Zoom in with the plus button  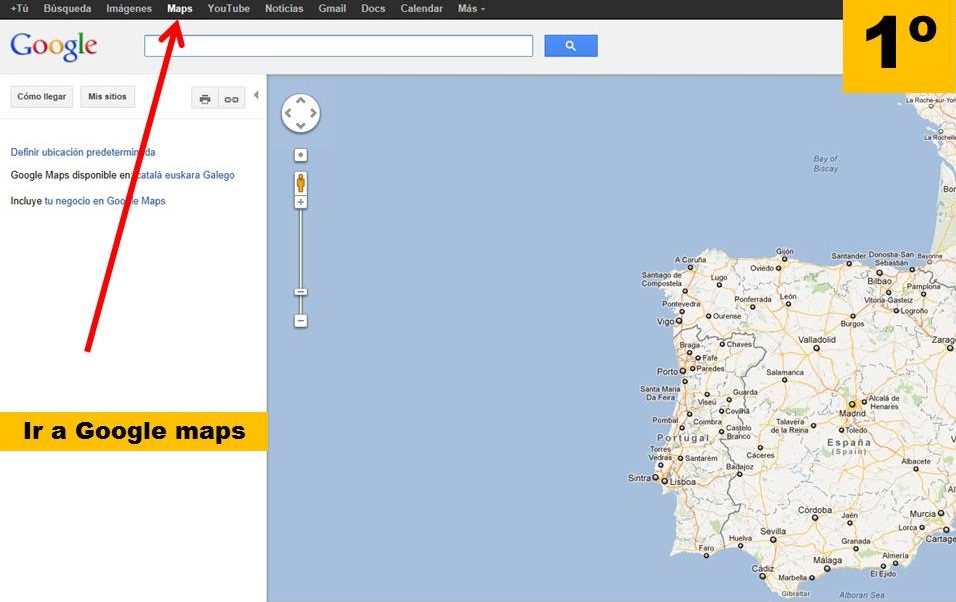coord(300,202)
